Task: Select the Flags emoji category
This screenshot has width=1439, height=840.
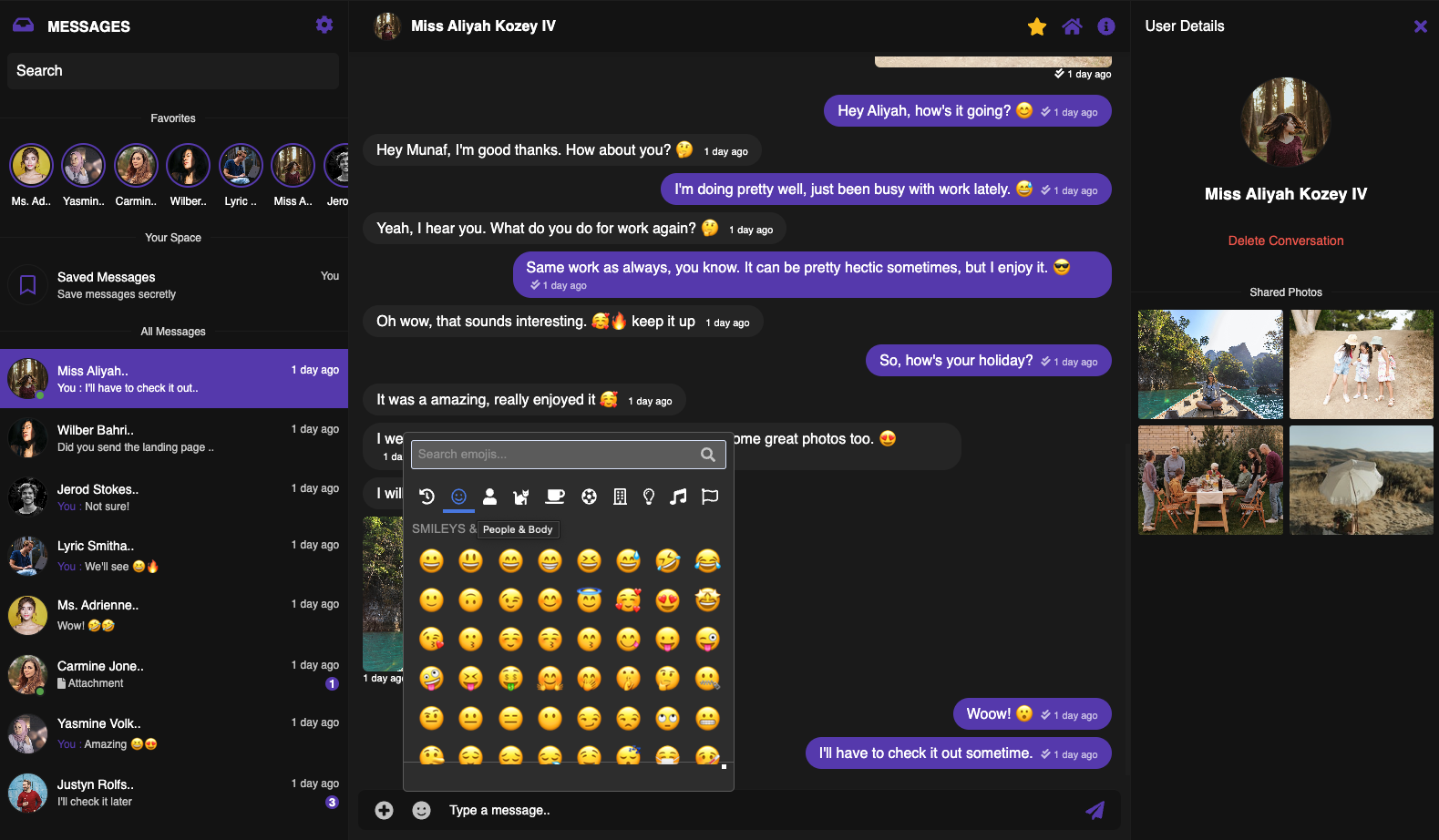Action: [x=710, y=497]
